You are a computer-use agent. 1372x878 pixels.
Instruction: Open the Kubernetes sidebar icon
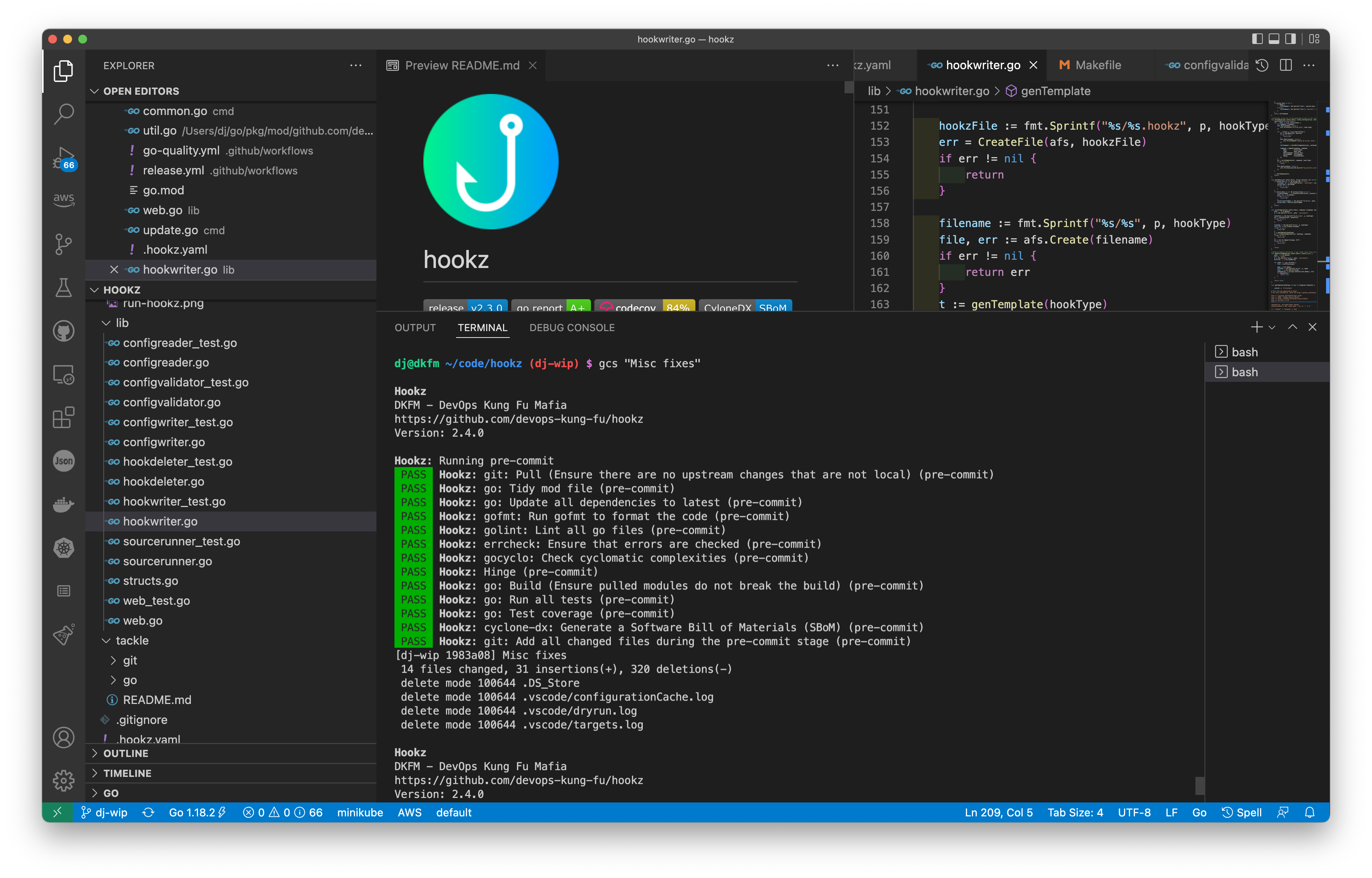pyautogui.click(x=63, y=548)
